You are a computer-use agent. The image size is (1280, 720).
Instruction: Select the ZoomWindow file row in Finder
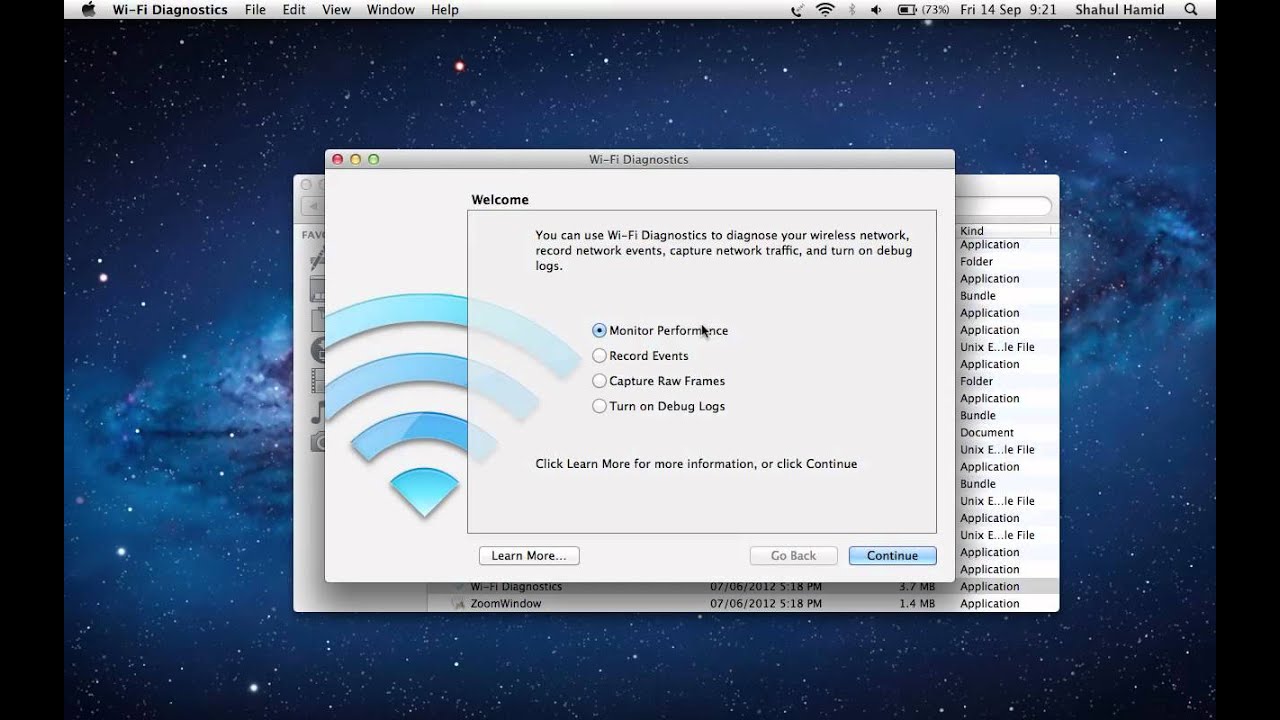743,604
